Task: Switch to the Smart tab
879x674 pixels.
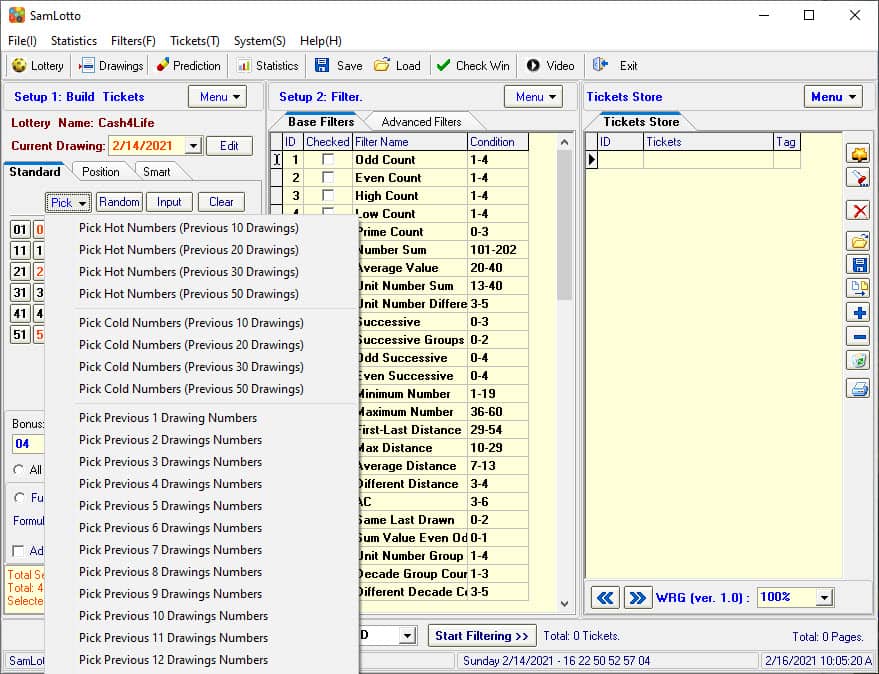Action: pyautogui.click(x=156, y=172)
